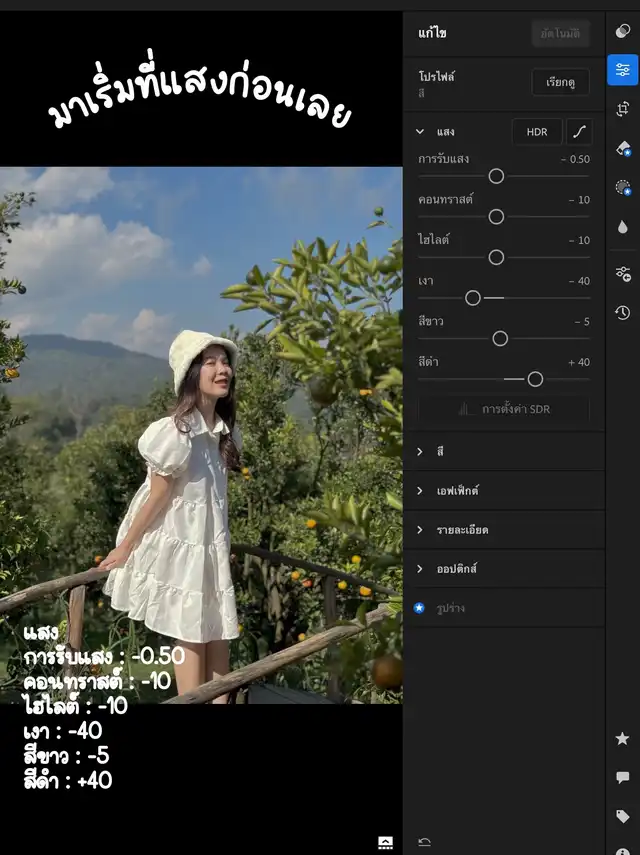
Task: Open the Crop and rotate tool
Action: [623, 109]
